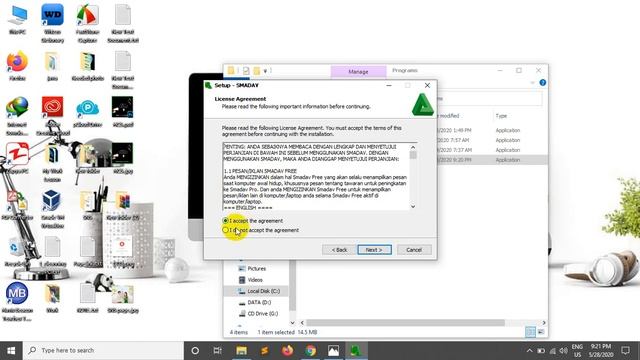The height and width of the screenshot is (360, 640).
Task: Select DATA (D:) drive in sidebar
Action: [x=259, y=302]
